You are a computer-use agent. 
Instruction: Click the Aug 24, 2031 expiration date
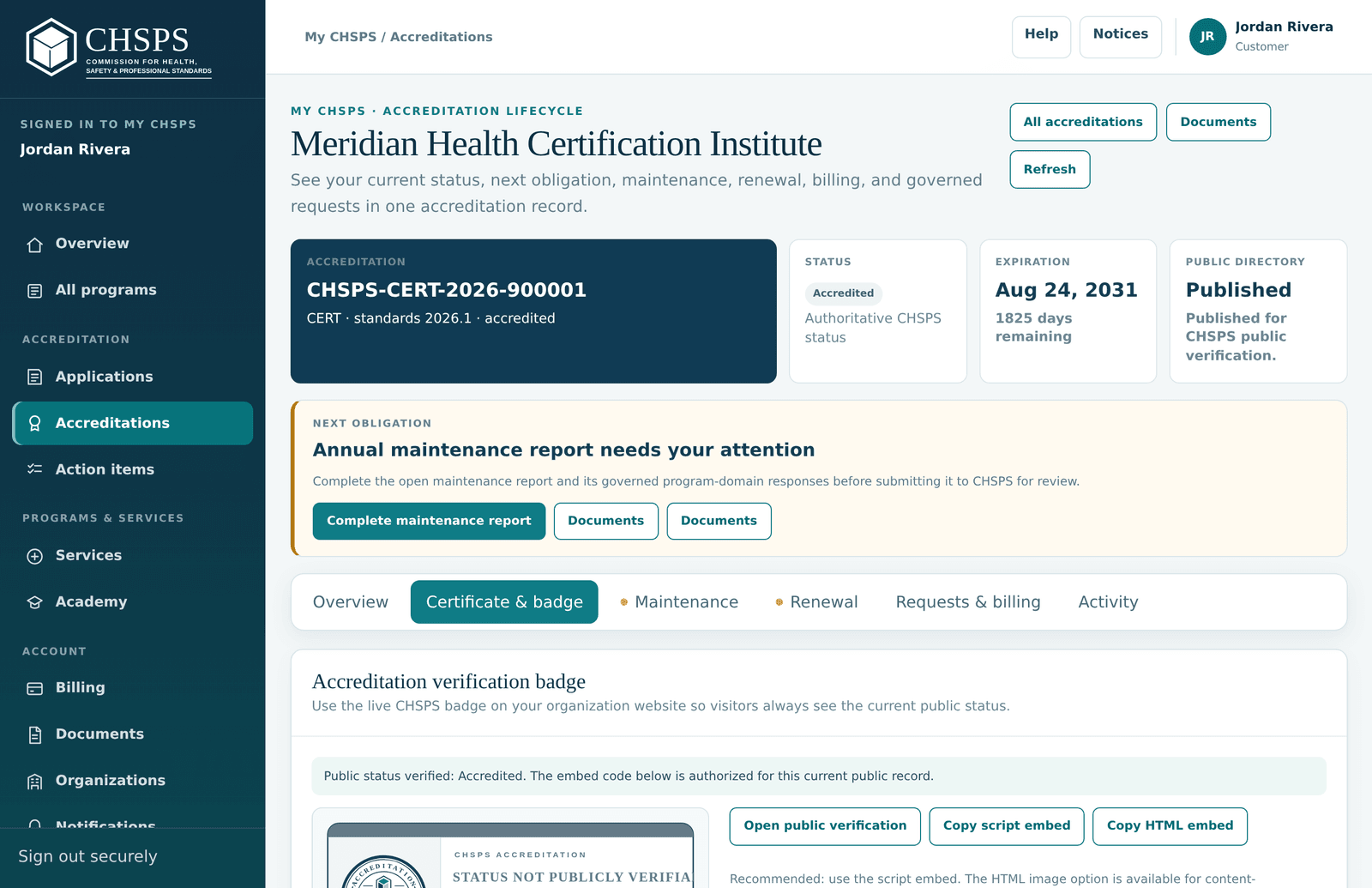[1066, 290]
